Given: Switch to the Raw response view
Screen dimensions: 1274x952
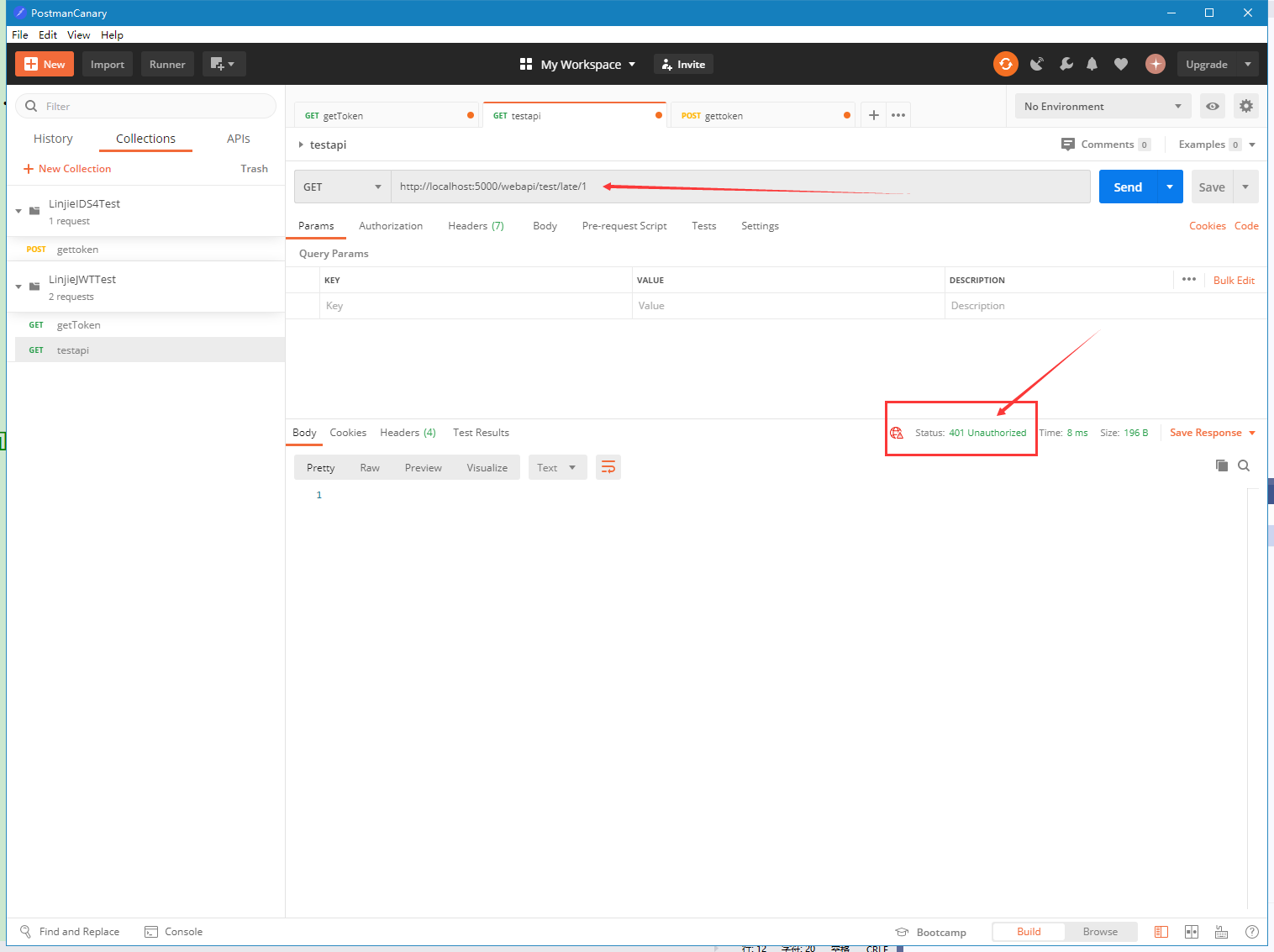Looking at the screenshot, I should [370, 466].
